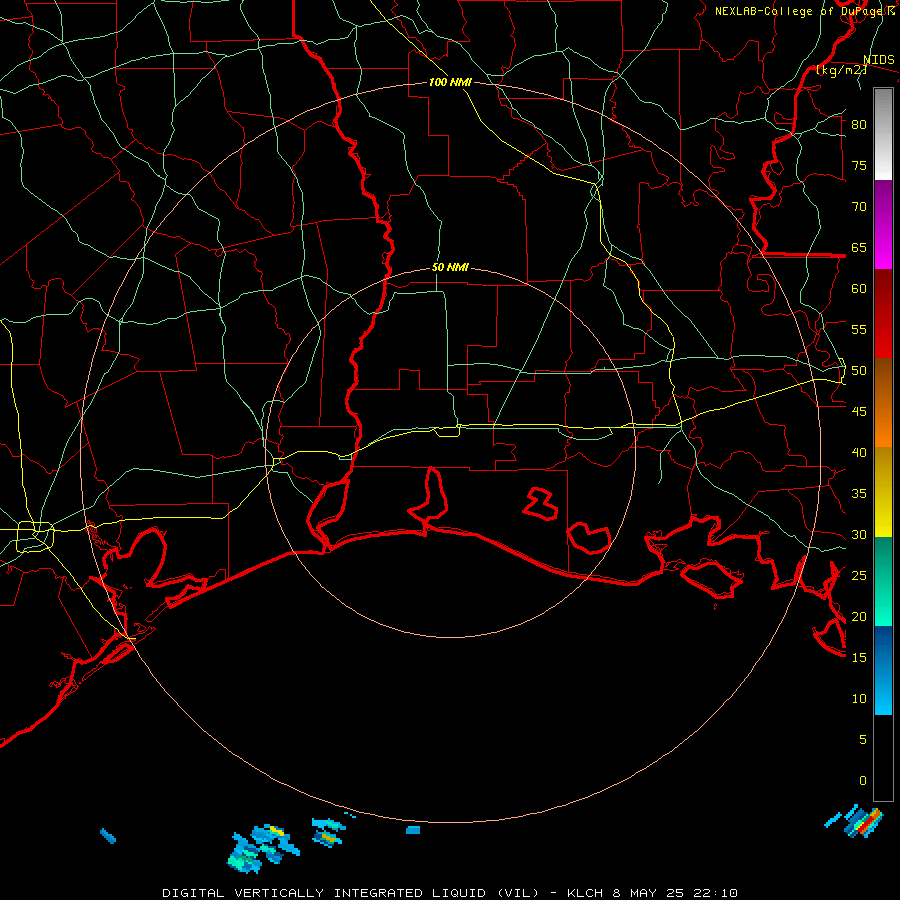900x900 pixels.
Task: Click the 50 NMI range ring label
Action: coord(450,267)
